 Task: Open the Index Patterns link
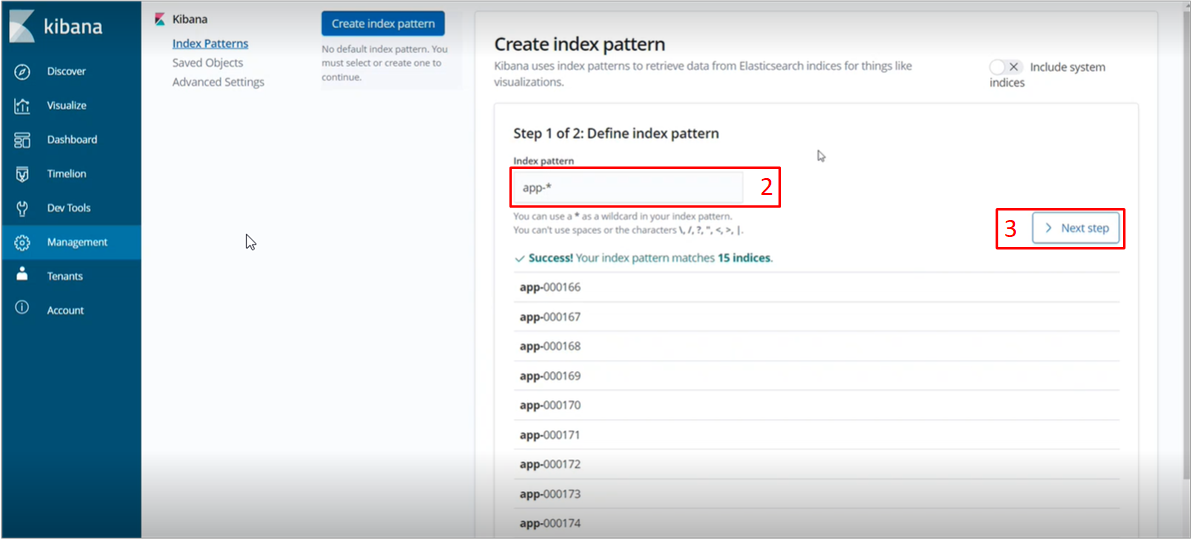(210, 43)
